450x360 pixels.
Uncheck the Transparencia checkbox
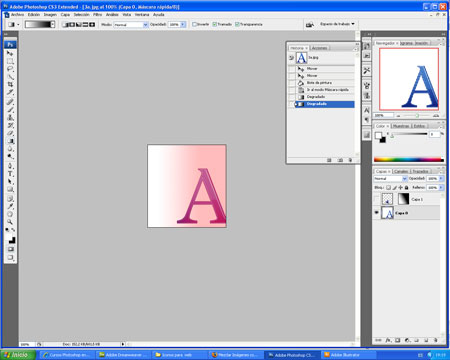click(237, 24)
